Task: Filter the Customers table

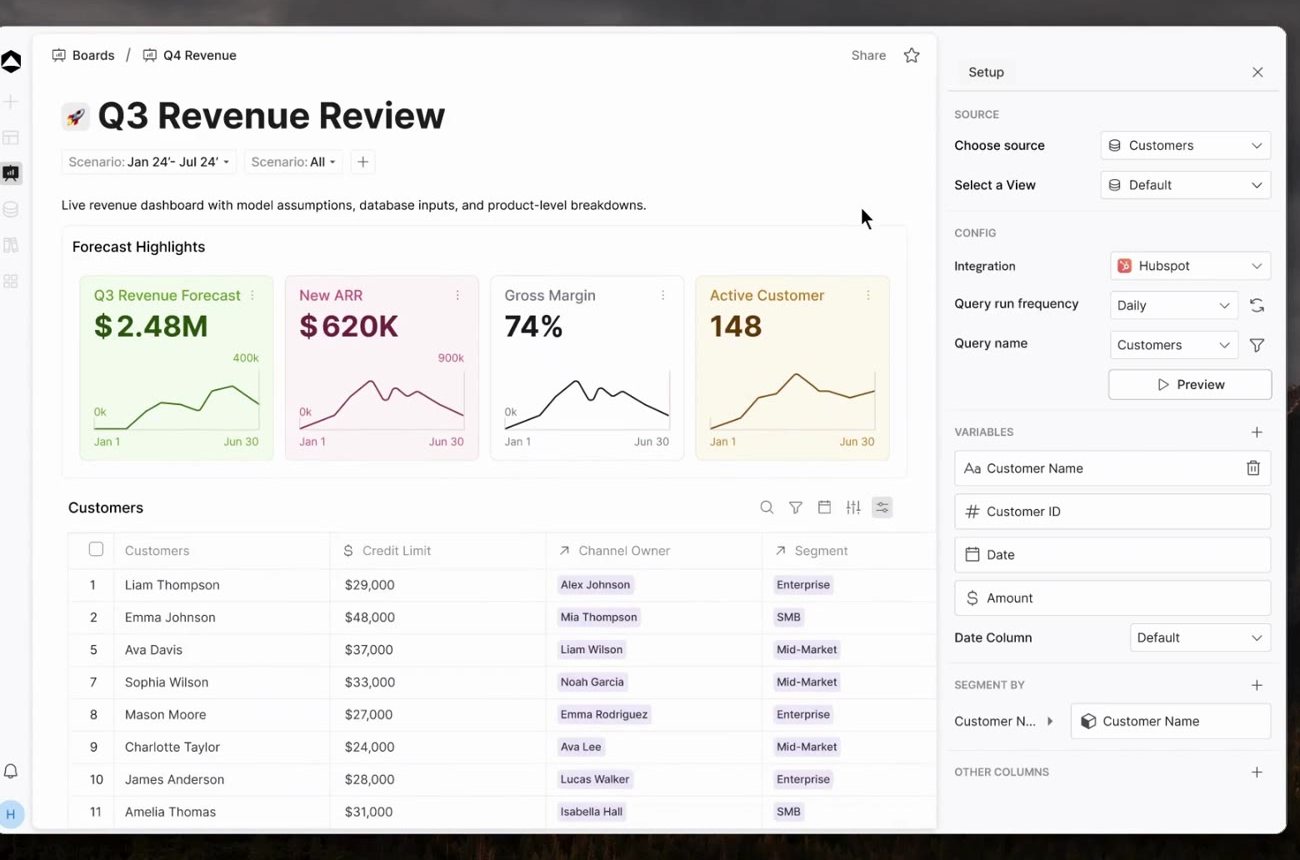Action: coord(795,508)
